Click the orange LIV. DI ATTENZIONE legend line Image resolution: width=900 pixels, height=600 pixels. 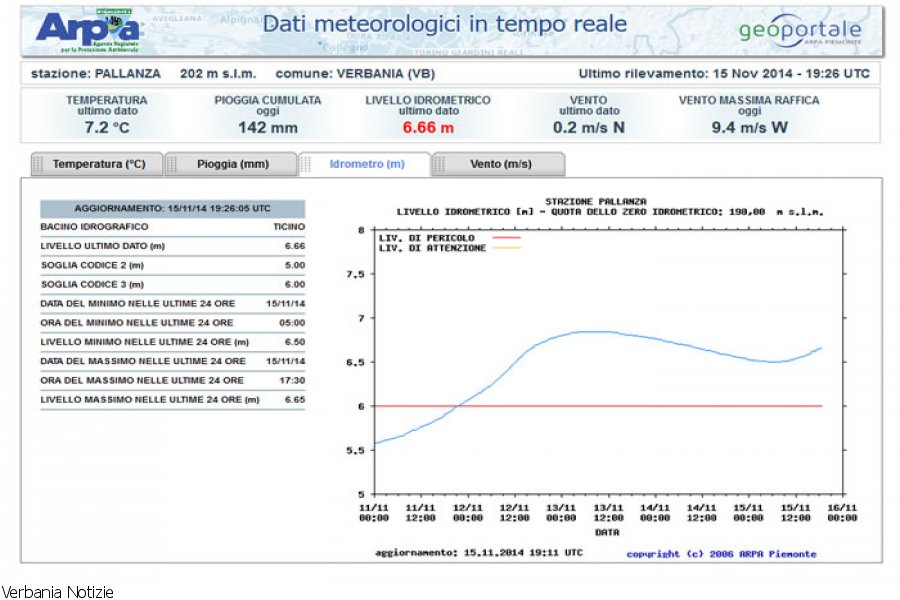point(507,248)
